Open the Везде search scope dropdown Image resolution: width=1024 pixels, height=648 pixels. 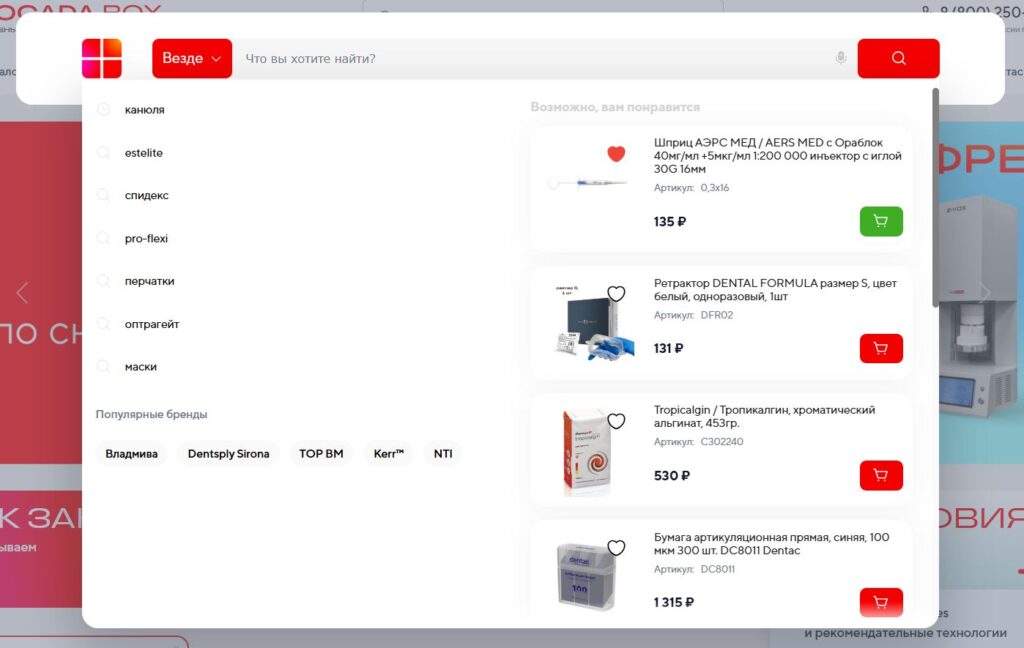pyautogui.click(x=192, y=58)
